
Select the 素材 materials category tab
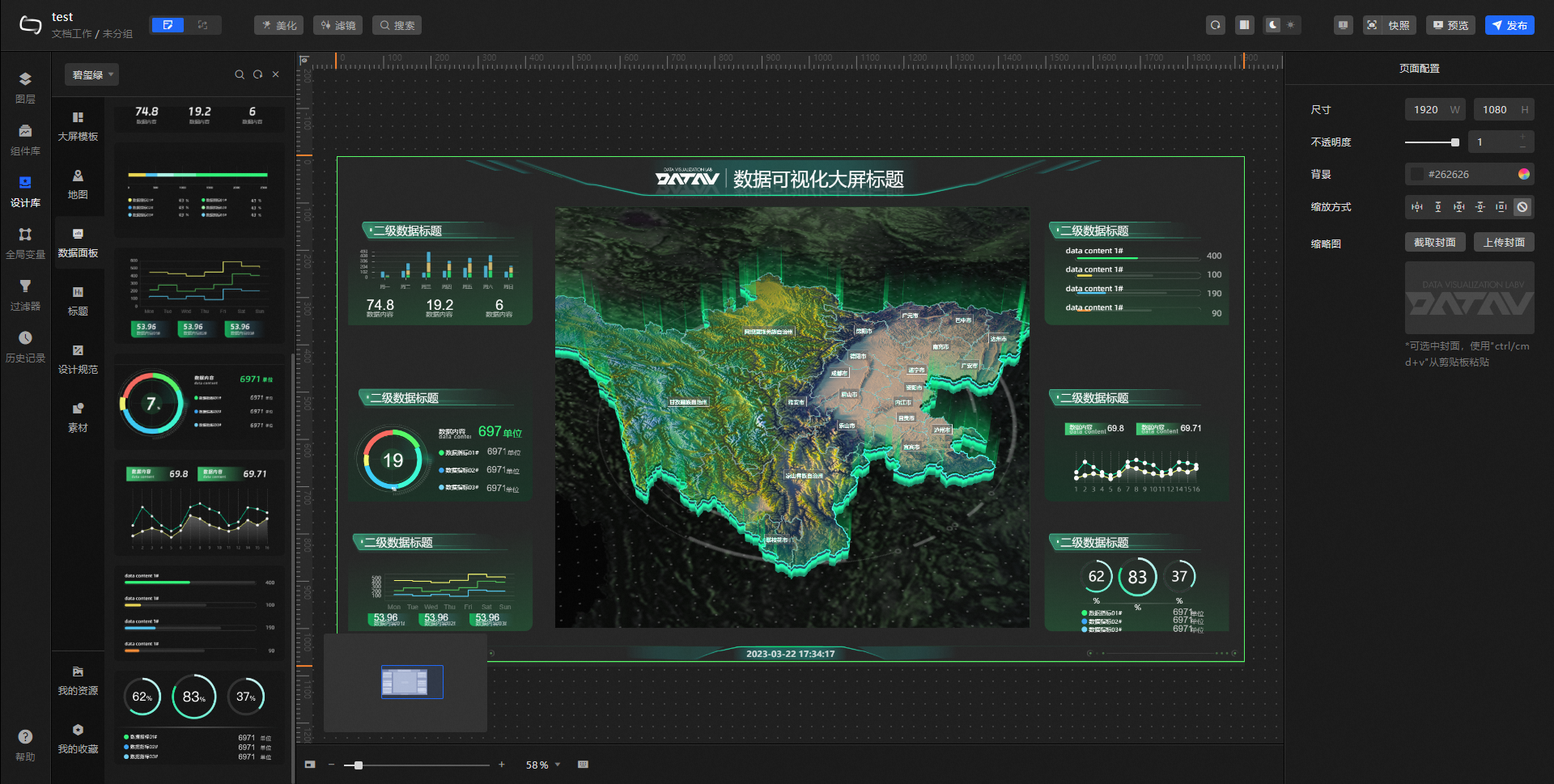click(x=78, y=418)
